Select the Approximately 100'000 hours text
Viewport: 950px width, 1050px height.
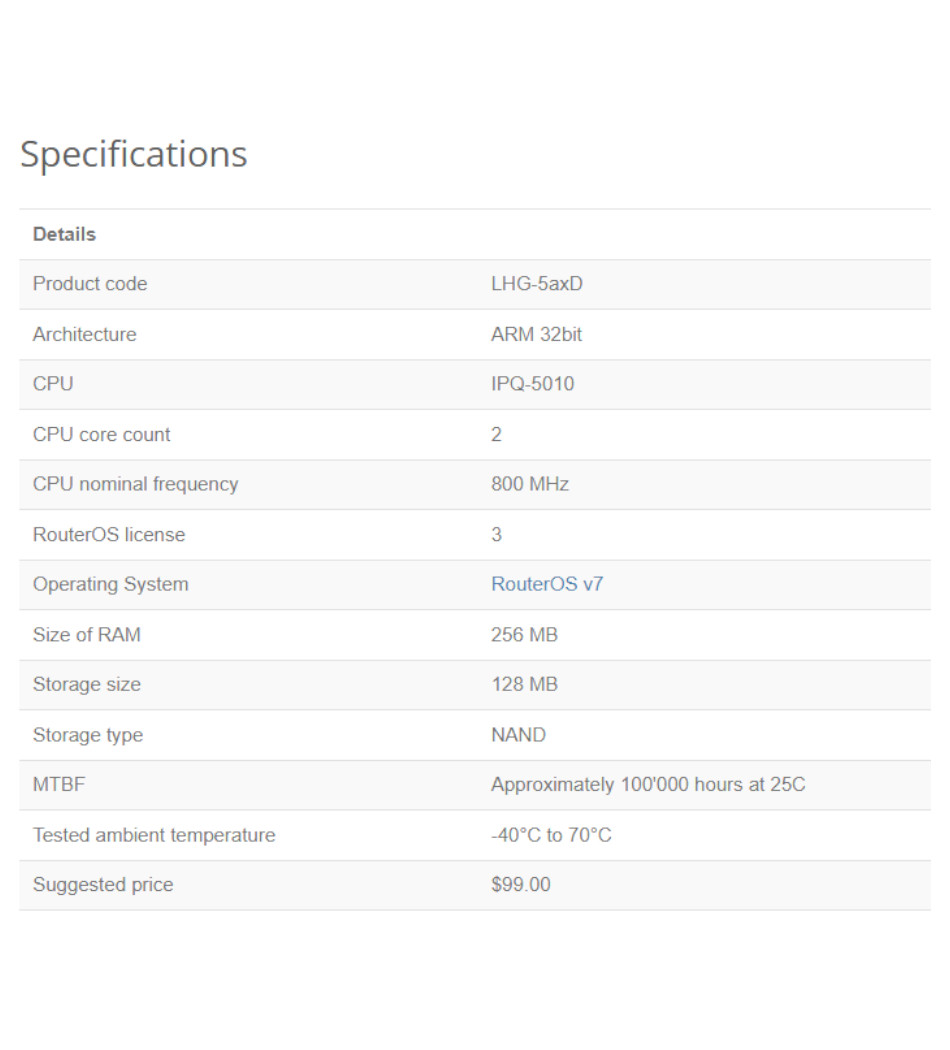click(x=647, y=784)
